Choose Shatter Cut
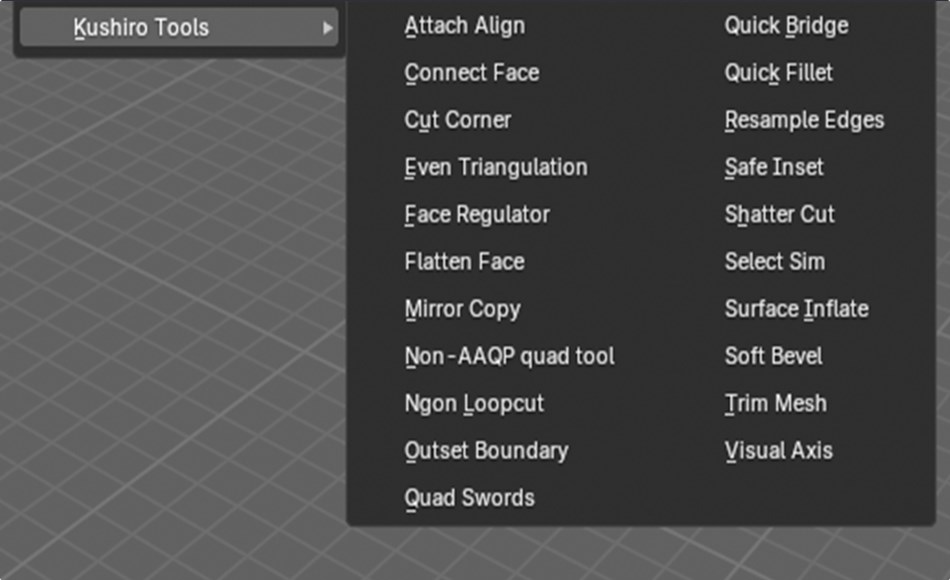950x580 pixels. click(x=780, y=214)
